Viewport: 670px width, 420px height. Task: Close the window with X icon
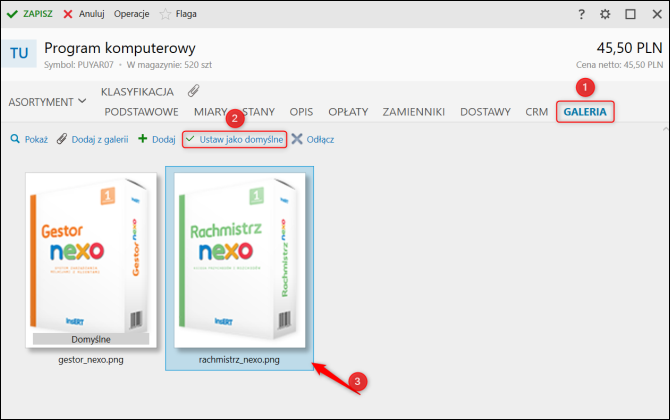point(657,14)
